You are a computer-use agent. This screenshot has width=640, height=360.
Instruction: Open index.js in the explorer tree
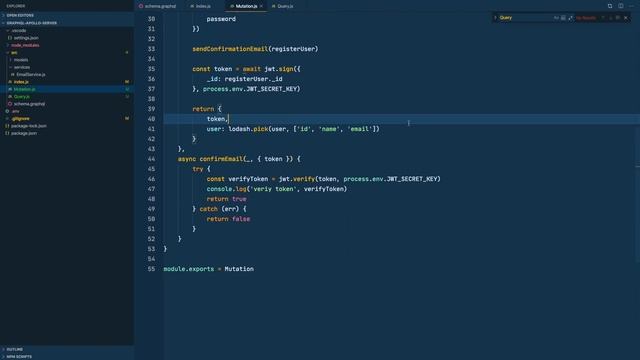(x=67, y=82)
